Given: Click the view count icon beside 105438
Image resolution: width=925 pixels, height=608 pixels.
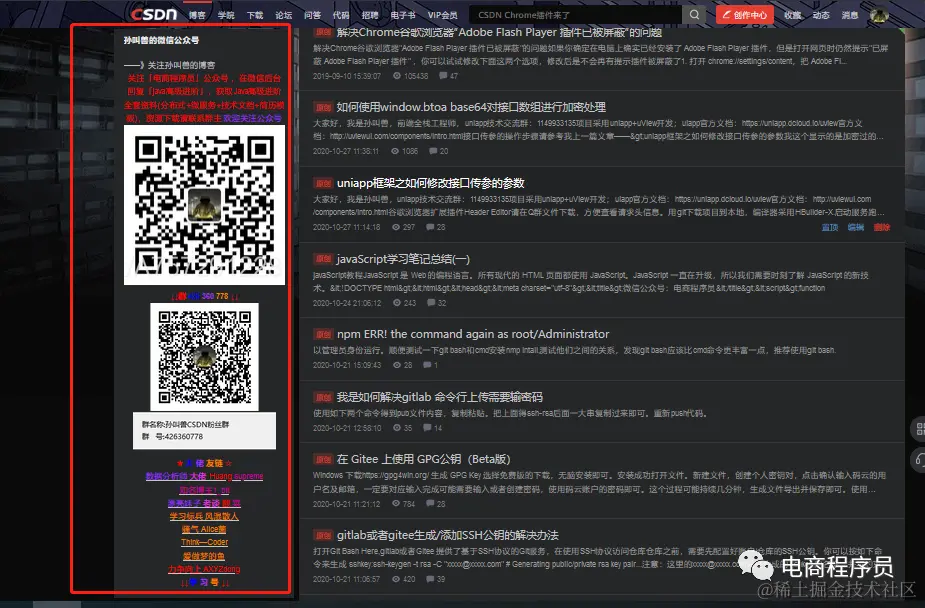Looking at the screenshot, I should 397,76.
